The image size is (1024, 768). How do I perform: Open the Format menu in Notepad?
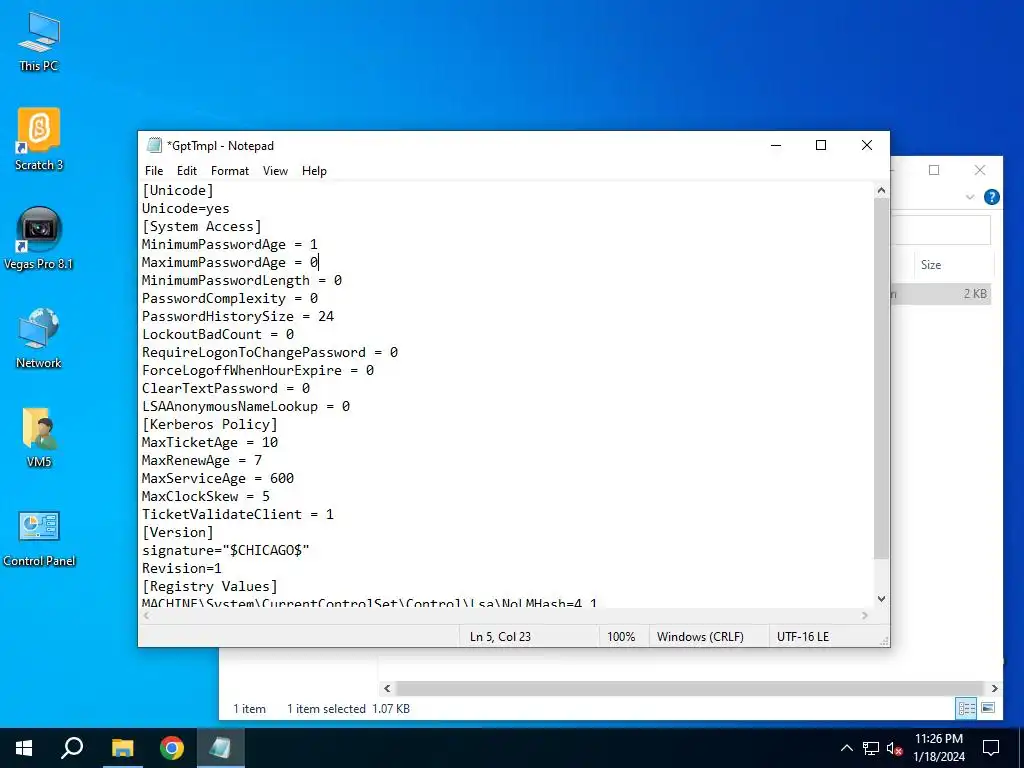point(230,170)
